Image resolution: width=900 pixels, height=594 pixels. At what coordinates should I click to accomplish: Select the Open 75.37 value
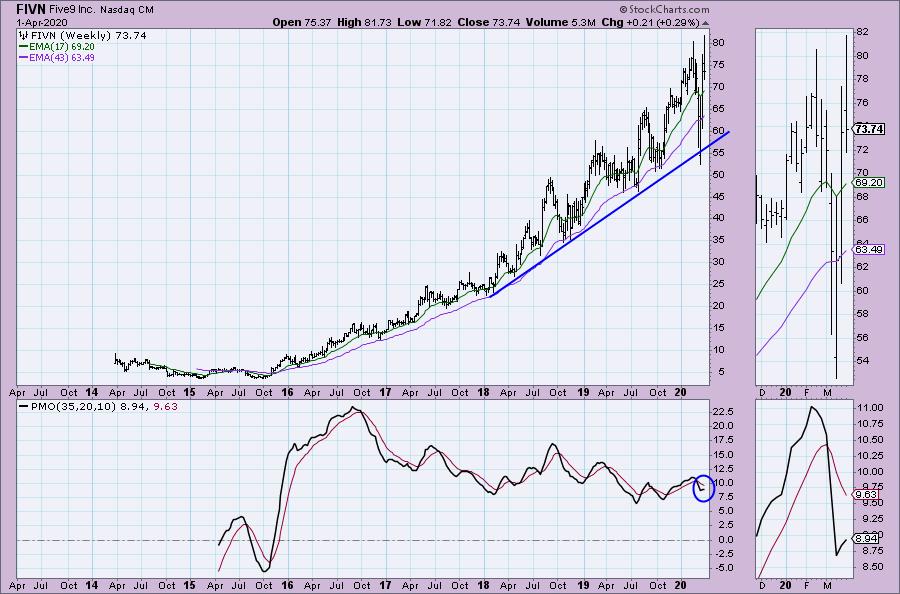pyautogui.click(x=302, y=22)
